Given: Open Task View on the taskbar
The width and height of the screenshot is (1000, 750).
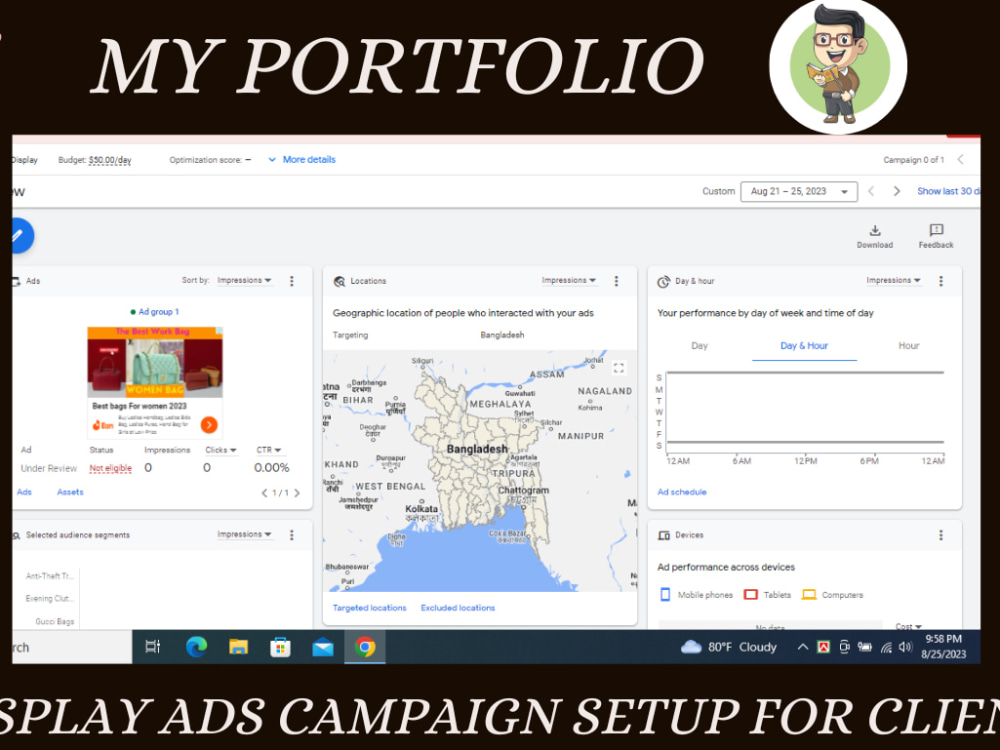Looking at the screenshot, I should (x=153, y=647).
